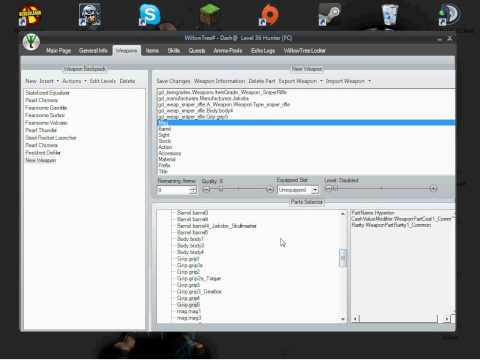480x360 pixels.
Task: Click the Delete Part button
Action: tap(262, 81)
